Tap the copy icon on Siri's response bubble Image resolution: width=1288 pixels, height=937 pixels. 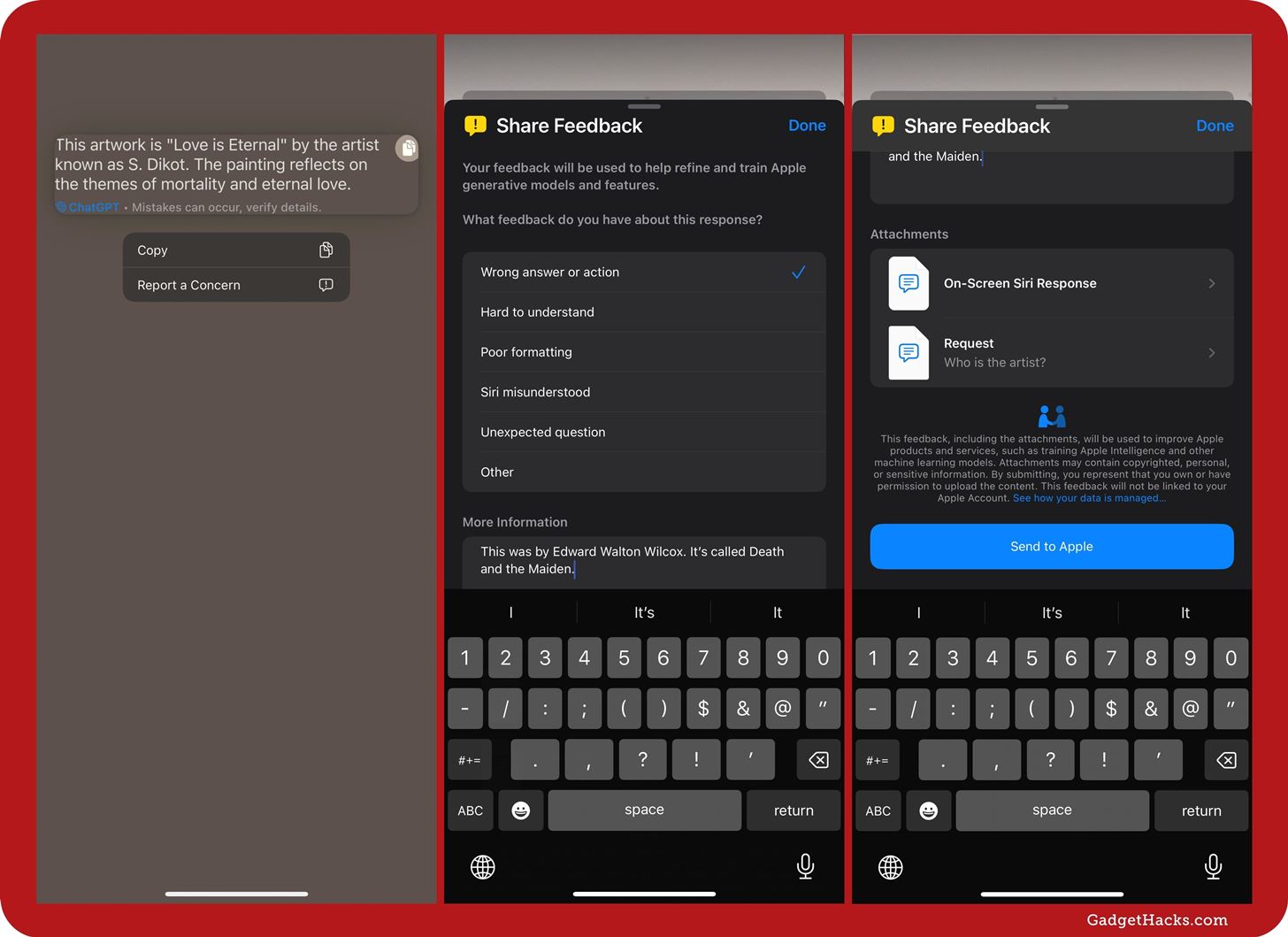tap(407, 149)
